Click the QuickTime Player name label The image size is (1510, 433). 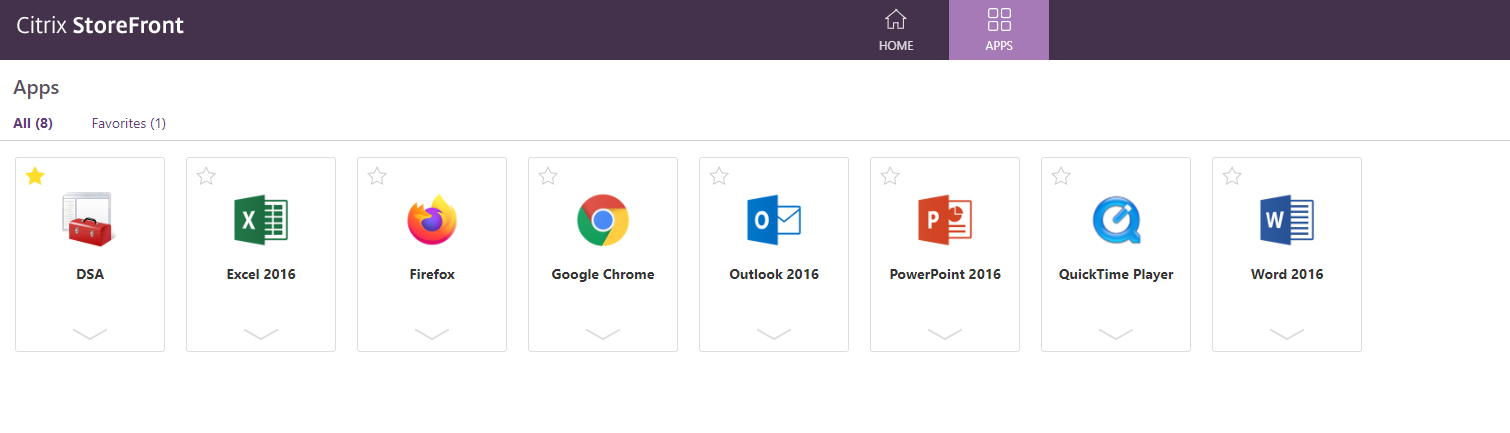coord(1116,274)
